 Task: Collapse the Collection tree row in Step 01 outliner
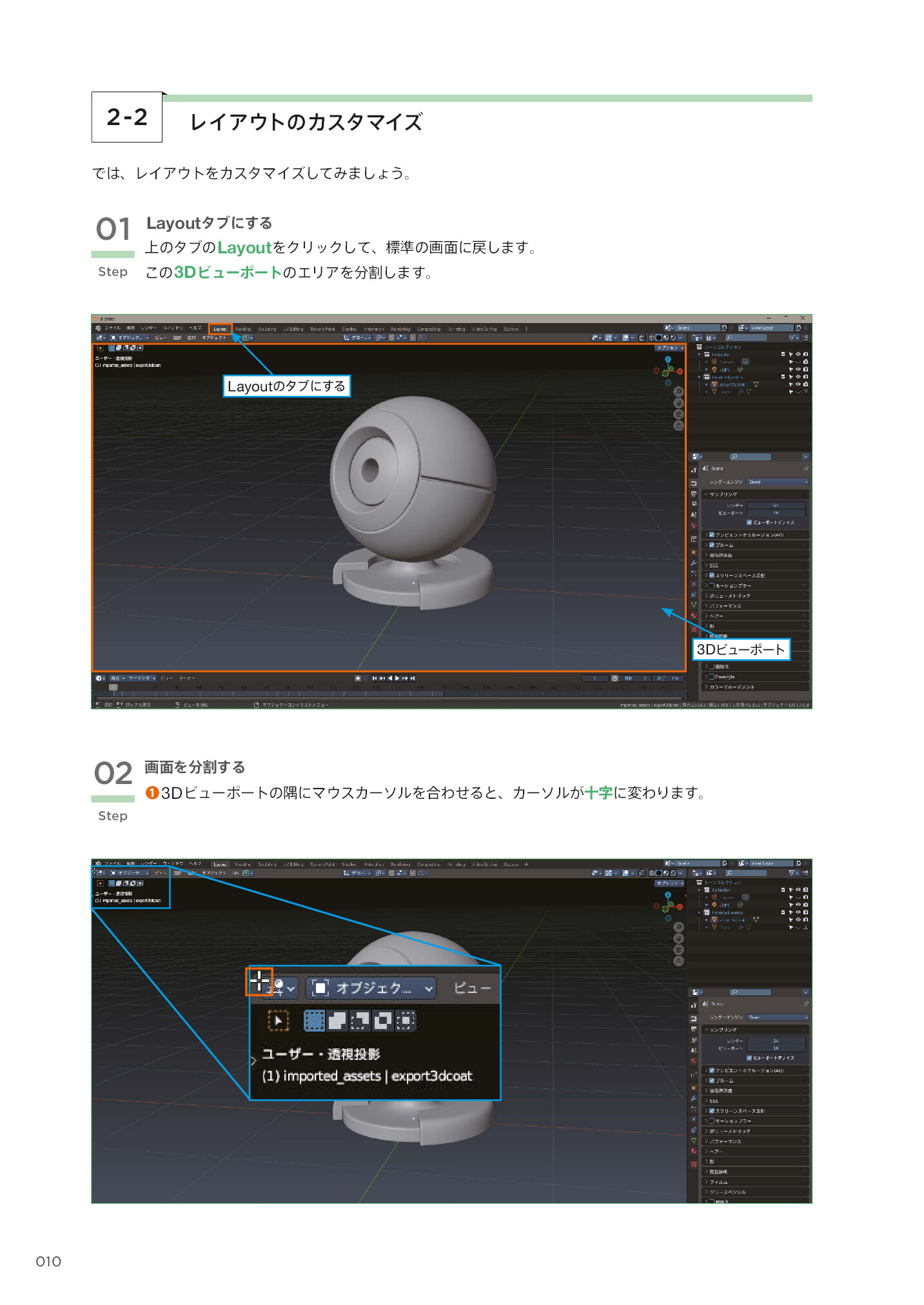pos(699,355)
